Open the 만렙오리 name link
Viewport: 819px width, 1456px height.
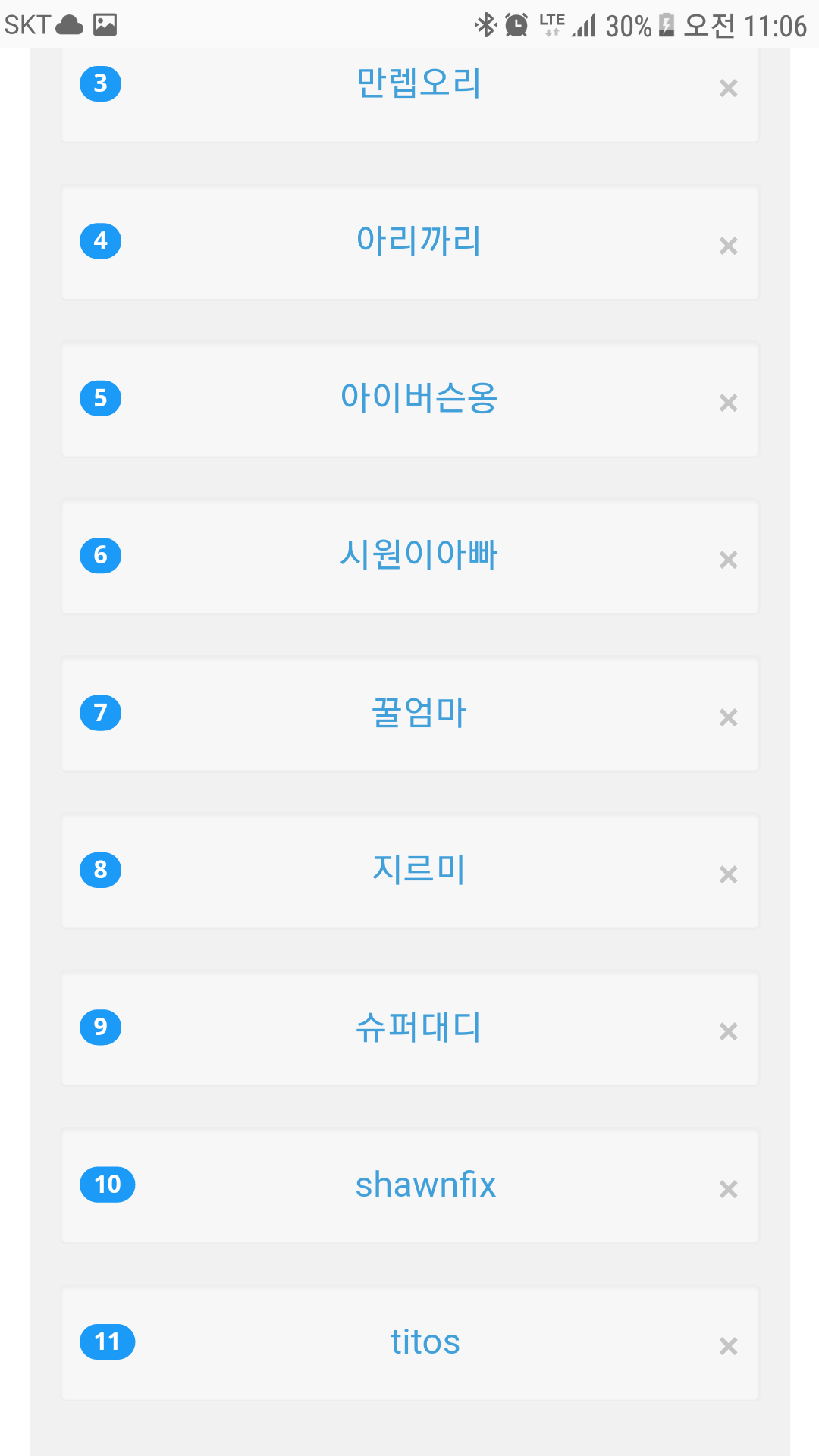(x=419, y=83)
